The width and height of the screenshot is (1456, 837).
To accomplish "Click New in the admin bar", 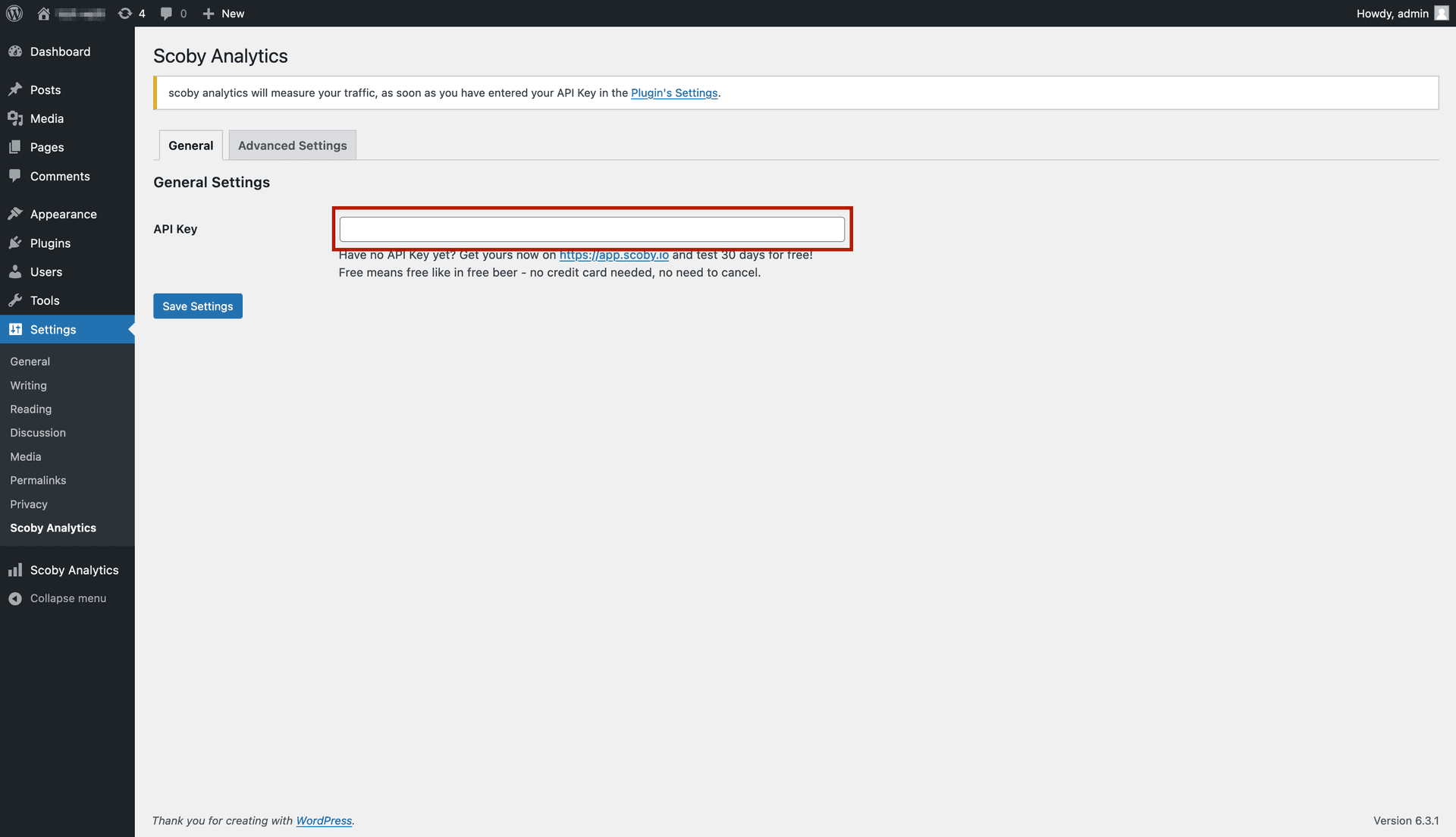I will point(233,14).
